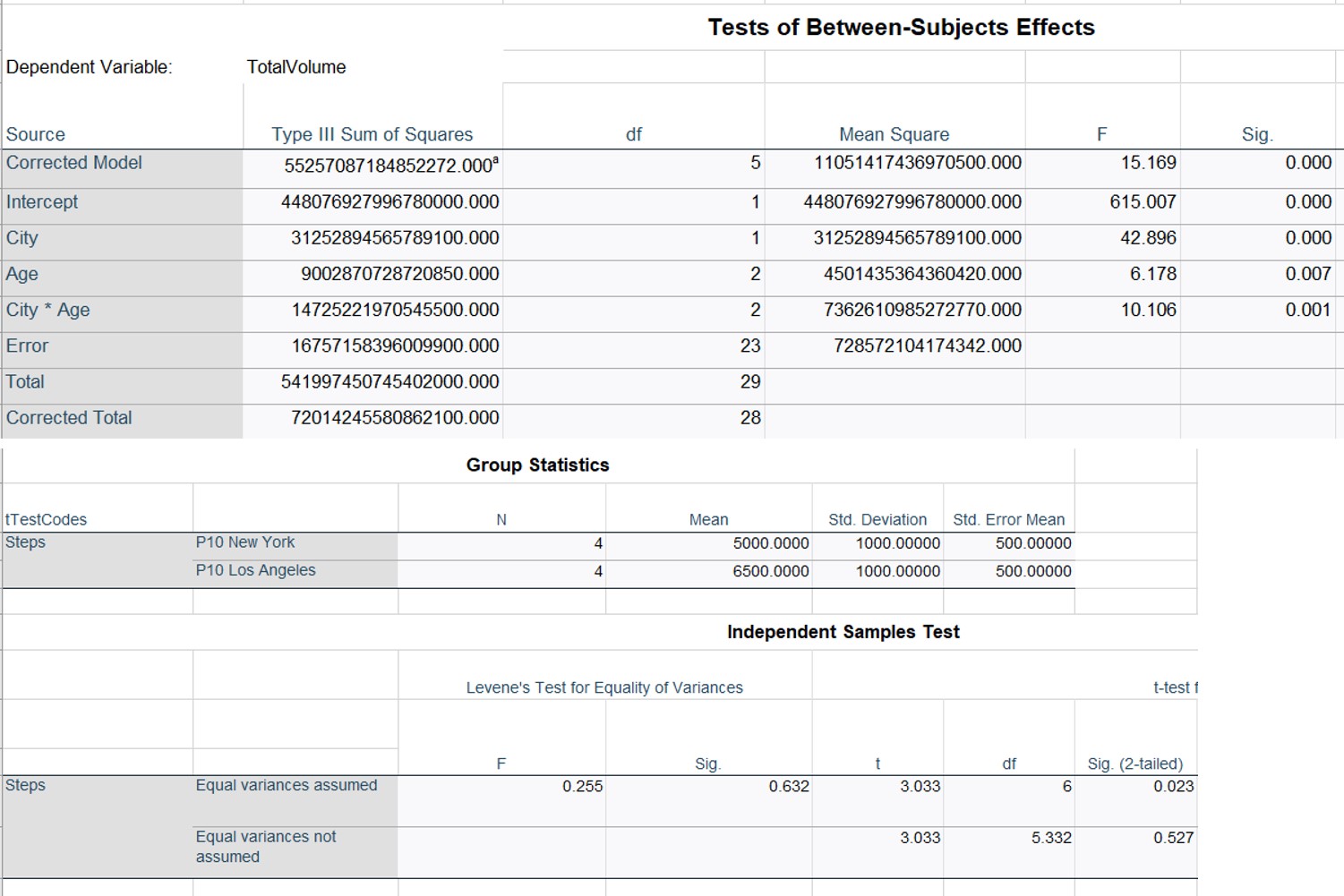Select the City row label
1344x896 pixels.
point(22,238)
